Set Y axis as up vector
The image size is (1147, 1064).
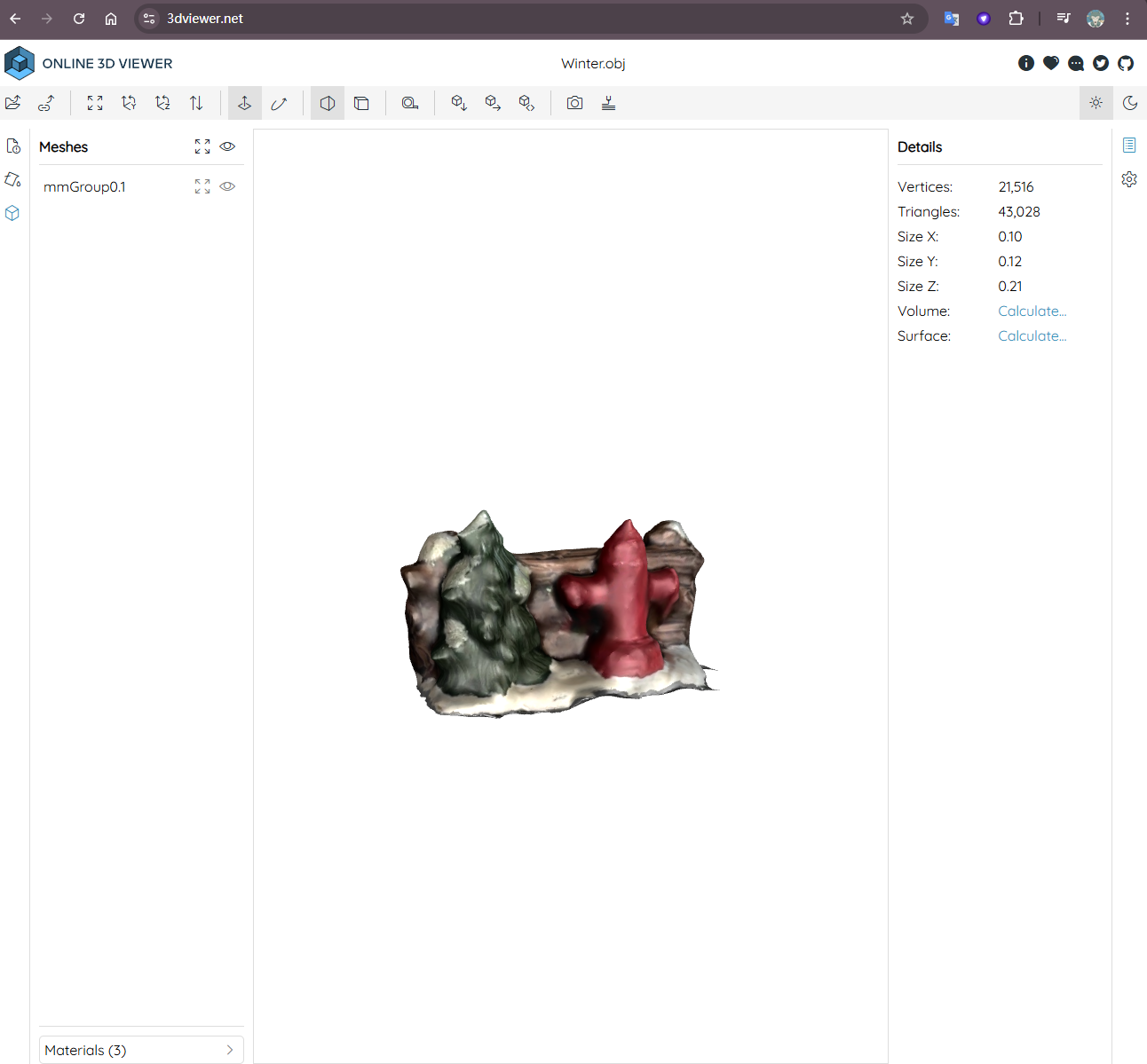(x=129, y=103)
